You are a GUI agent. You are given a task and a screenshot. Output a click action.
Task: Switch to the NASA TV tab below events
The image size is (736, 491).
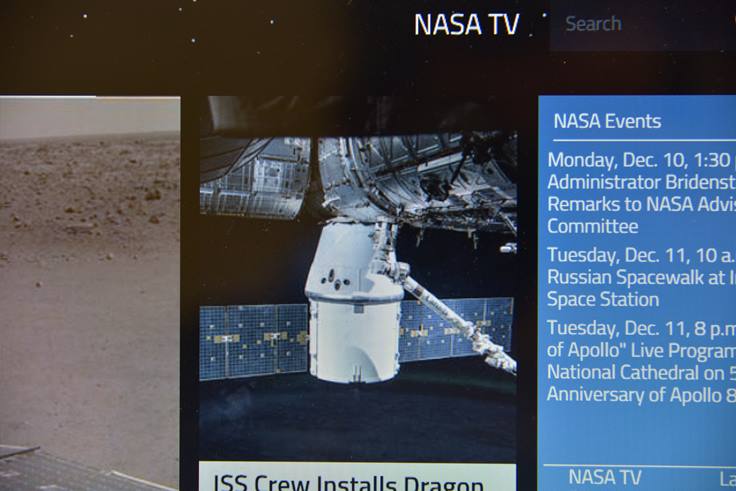pyautogui.click(x=605, y=478)
